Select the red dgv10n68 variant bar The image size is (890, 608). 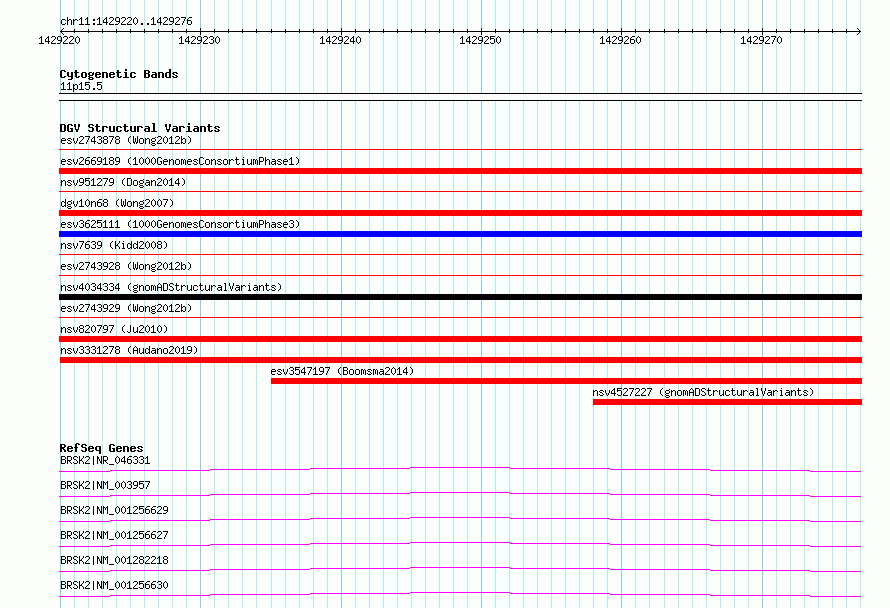point(460,213)
